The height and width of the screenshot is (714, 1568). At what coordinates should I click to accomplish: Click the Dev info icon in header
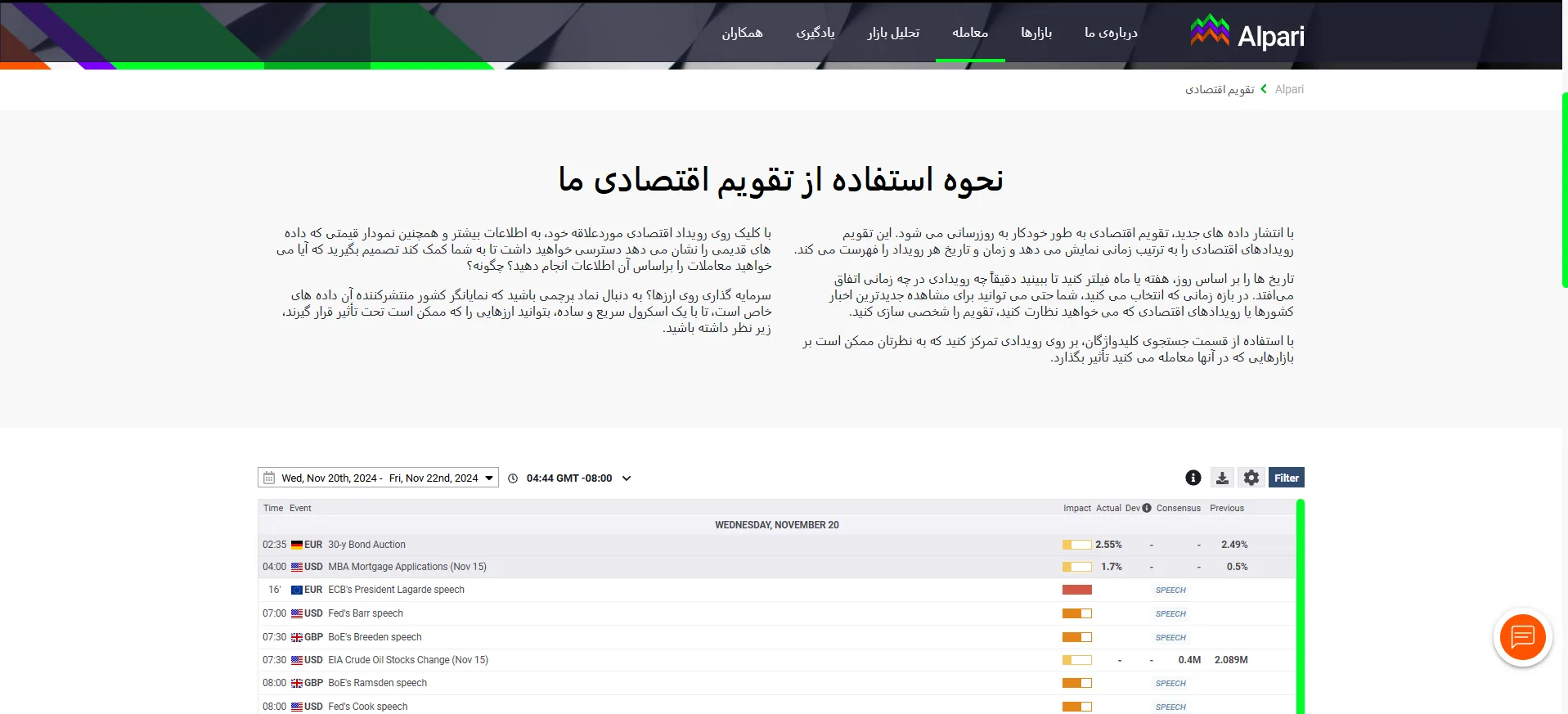click(1147, 508)
